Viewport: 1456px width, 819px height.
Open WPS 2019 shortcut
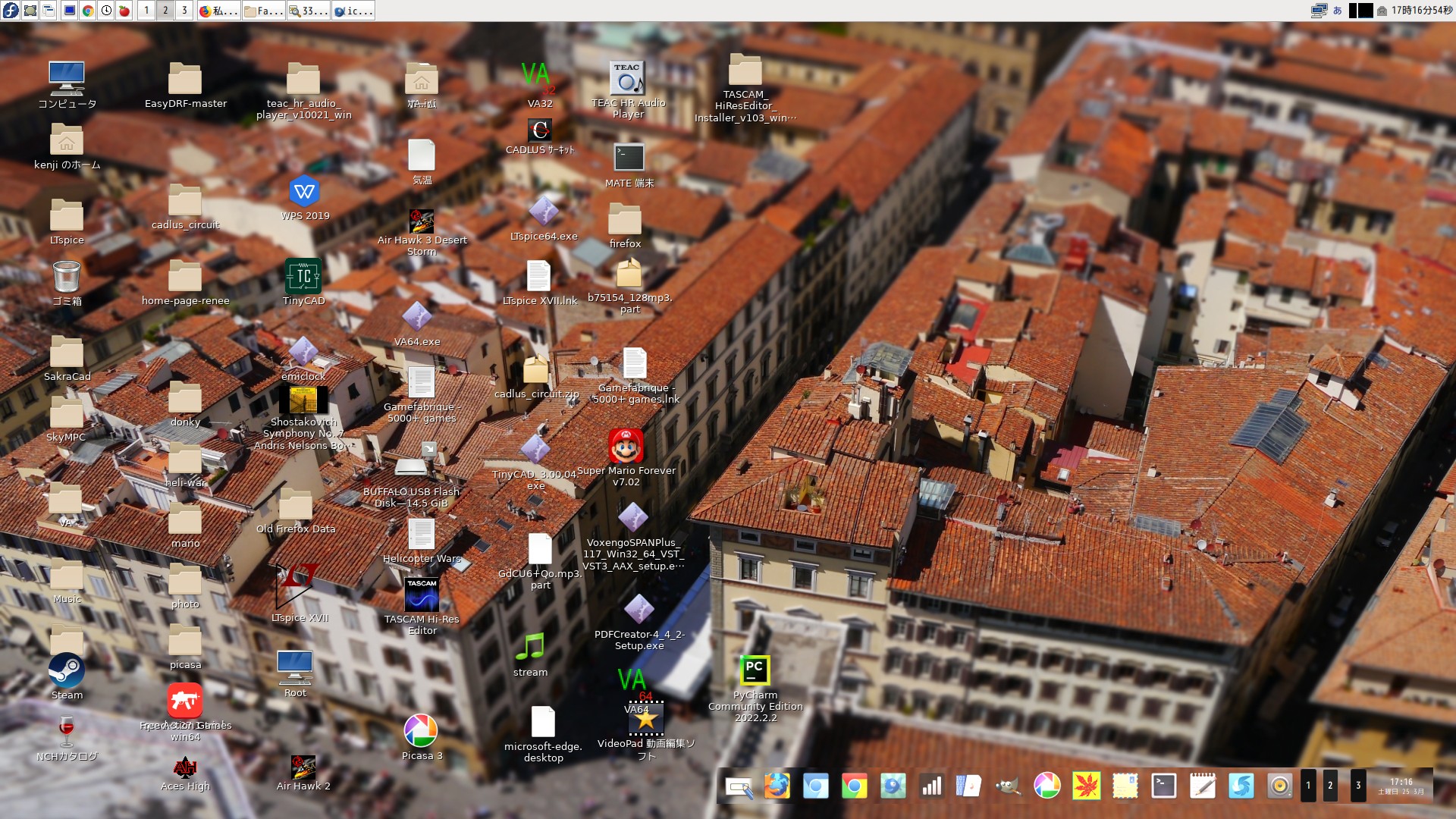[305, 192]
